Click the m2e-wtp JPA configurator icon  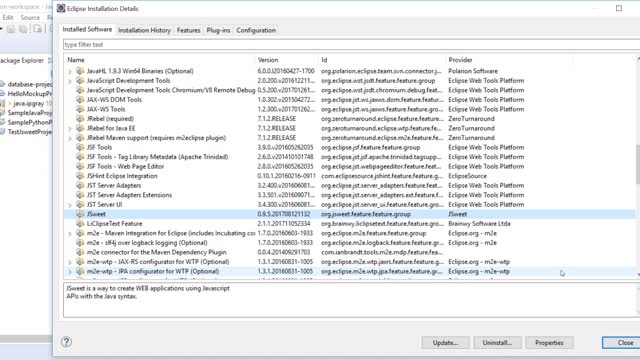[80, 271]
